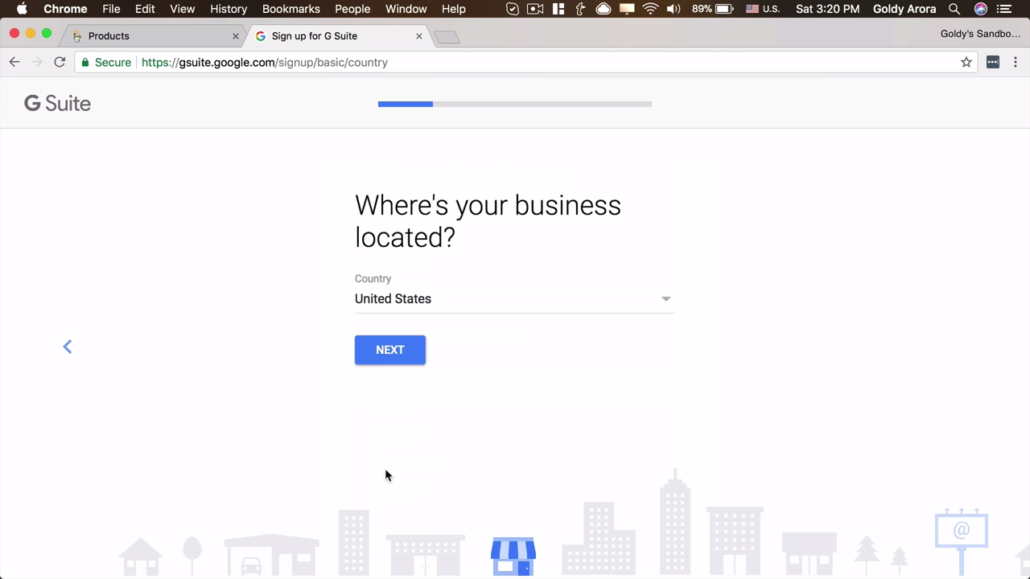1030x579 pixels.
Task: Click the Wi-Fi status icon
Action: point(650,9)
